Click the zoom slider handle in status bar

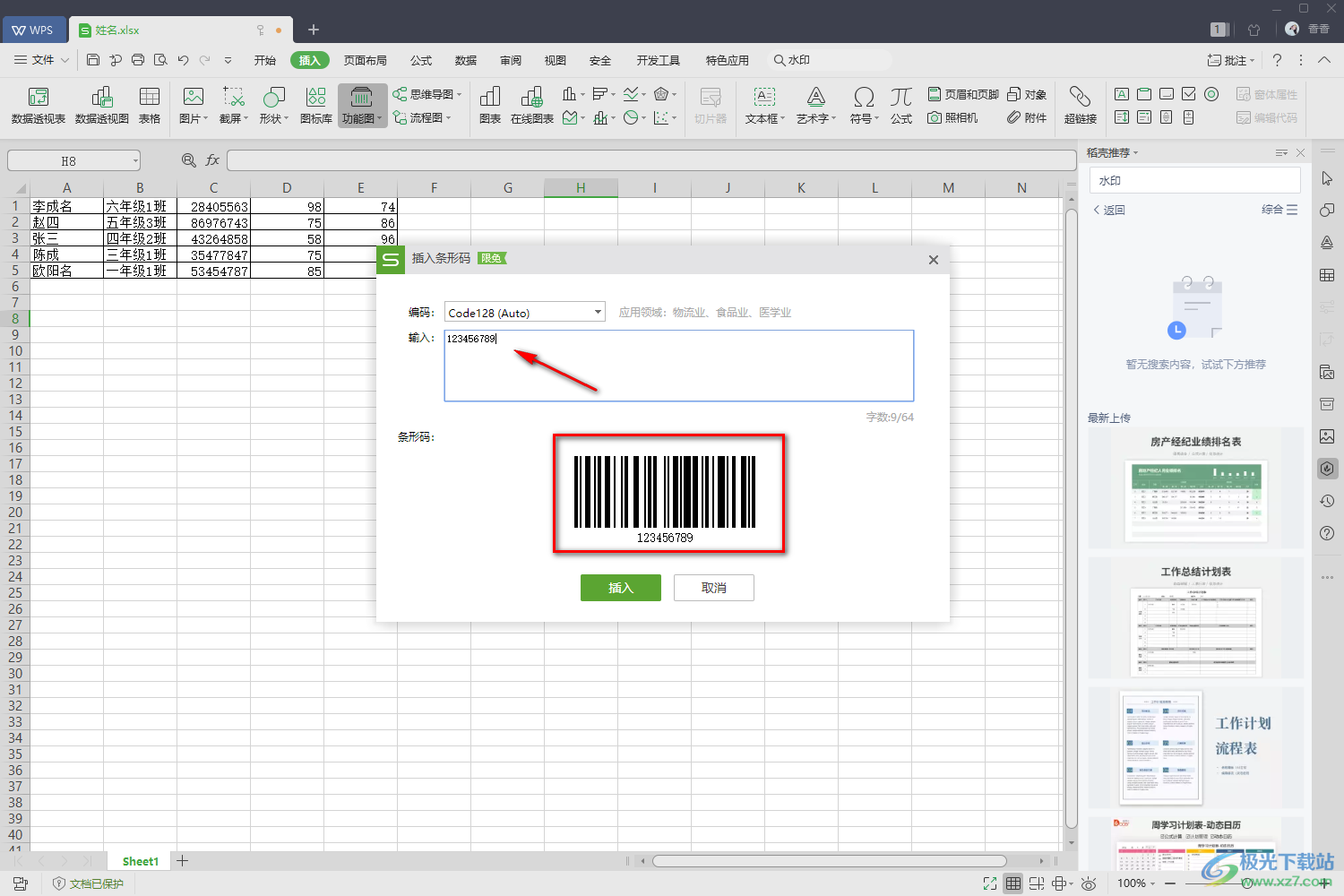click(x=1247, y=883)
